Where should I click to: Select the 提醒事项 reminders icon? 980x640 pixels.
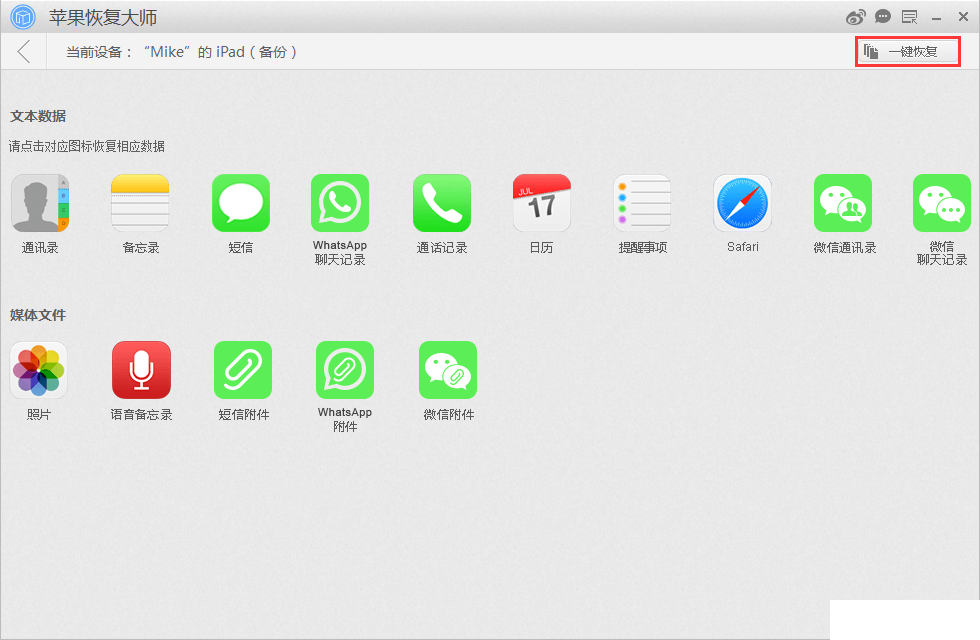tap(642, 203)
